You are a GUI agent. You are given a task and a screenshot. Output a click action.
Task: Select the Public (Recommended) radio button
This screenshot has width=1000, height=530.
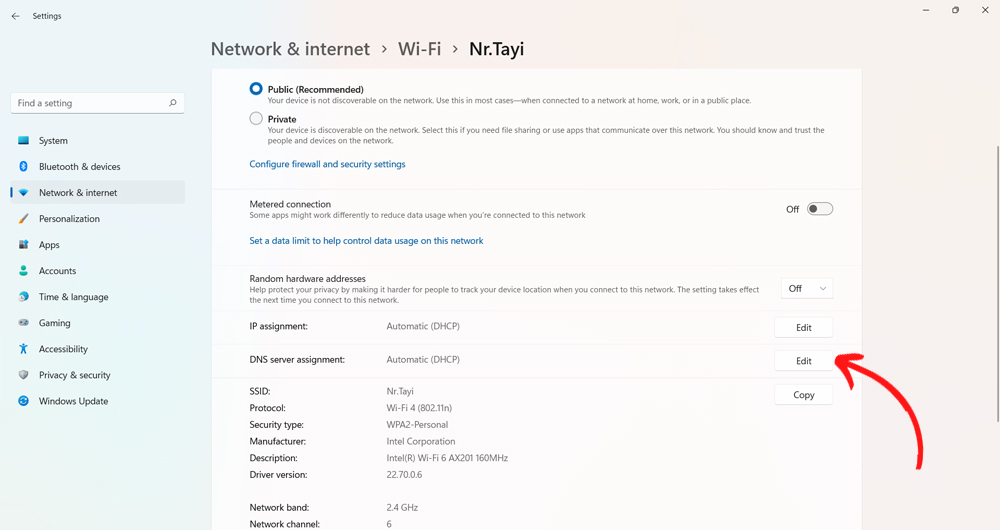coord(256,89)
